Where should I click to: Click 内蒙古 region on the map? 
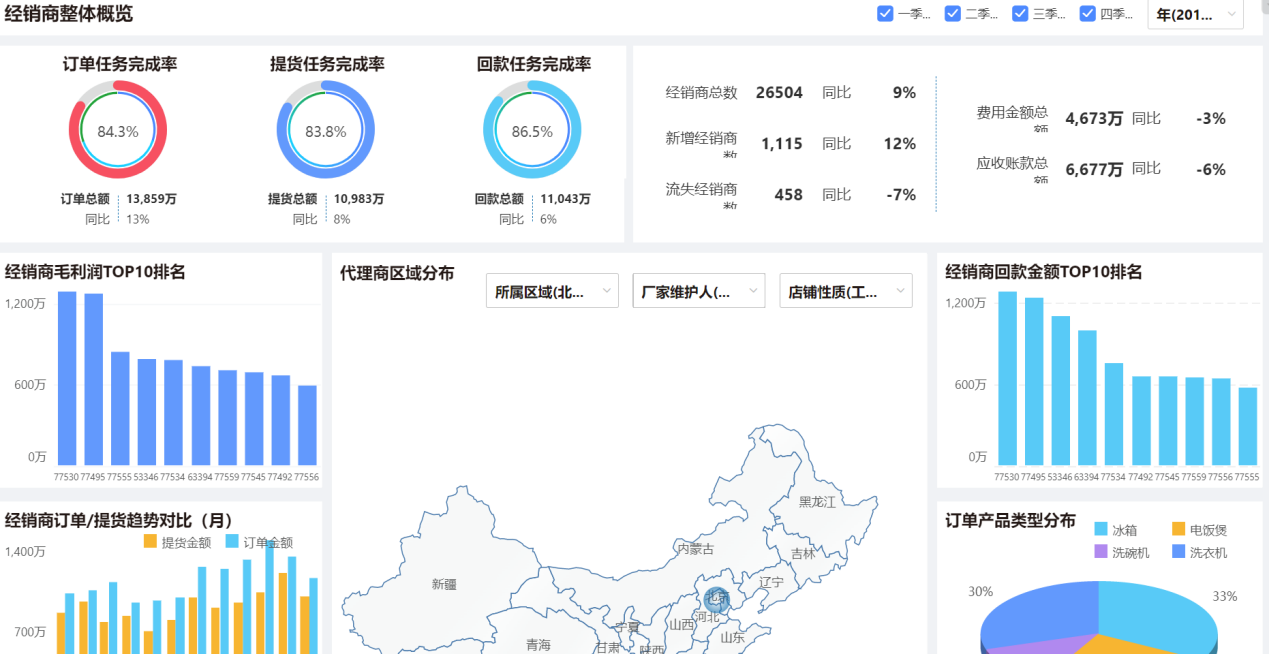tap(695, 549)
